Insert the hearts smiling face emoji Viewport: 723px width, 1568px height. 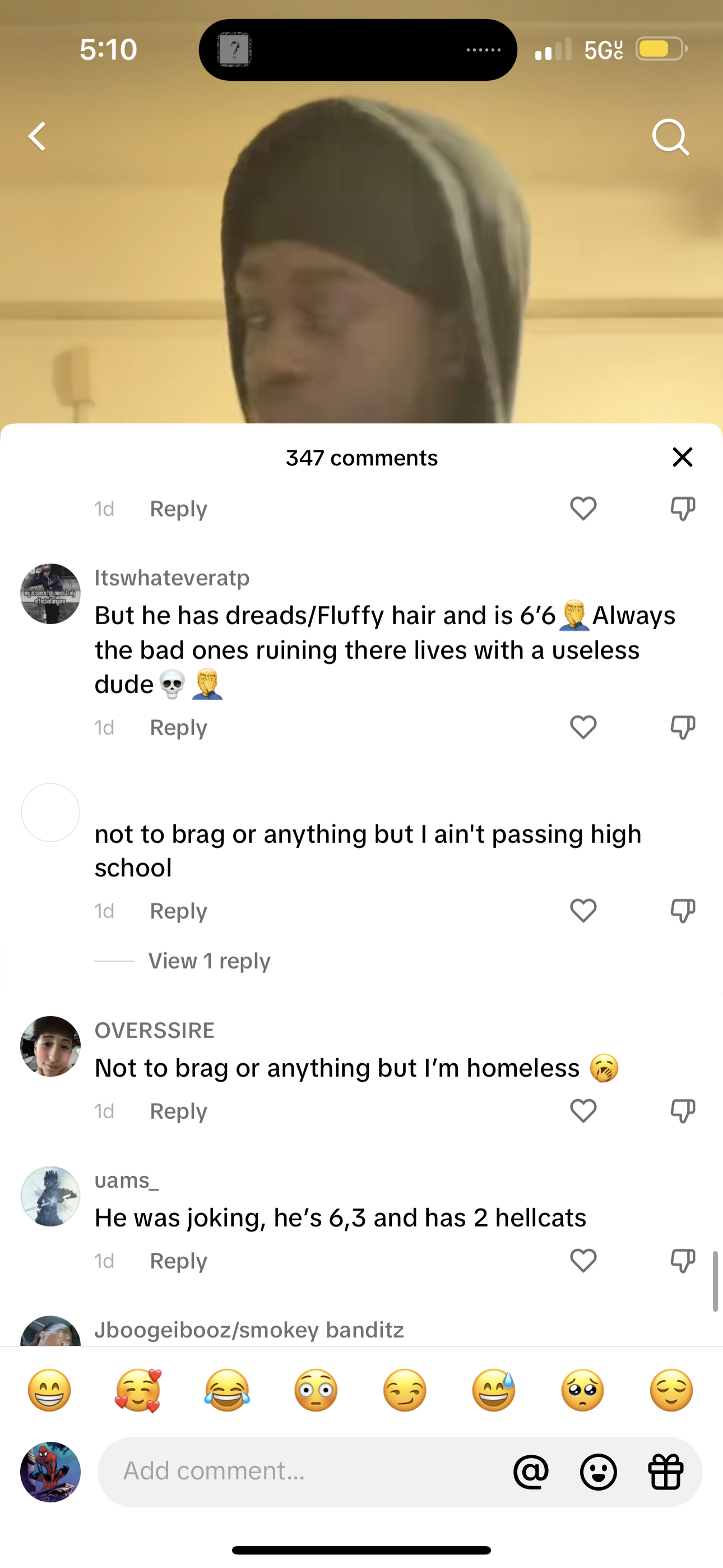coord(138,1391)
